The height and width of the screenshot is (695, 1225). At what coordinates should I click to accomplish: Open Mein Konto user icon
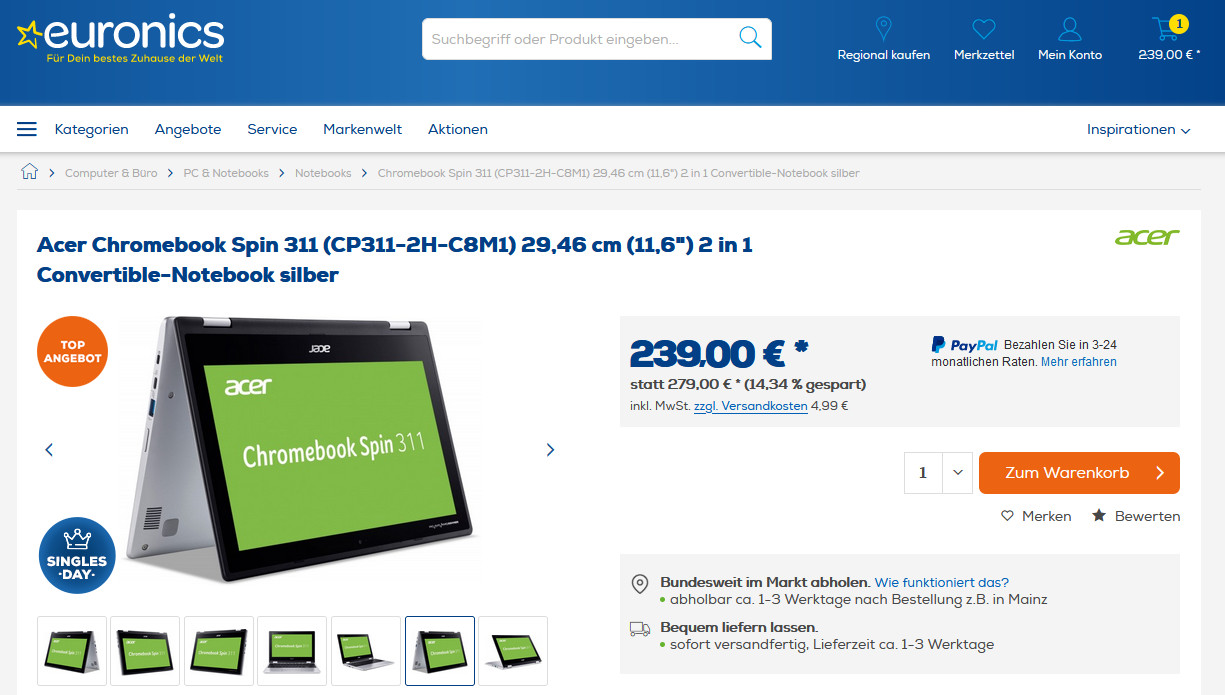[x=1070, y=29]
